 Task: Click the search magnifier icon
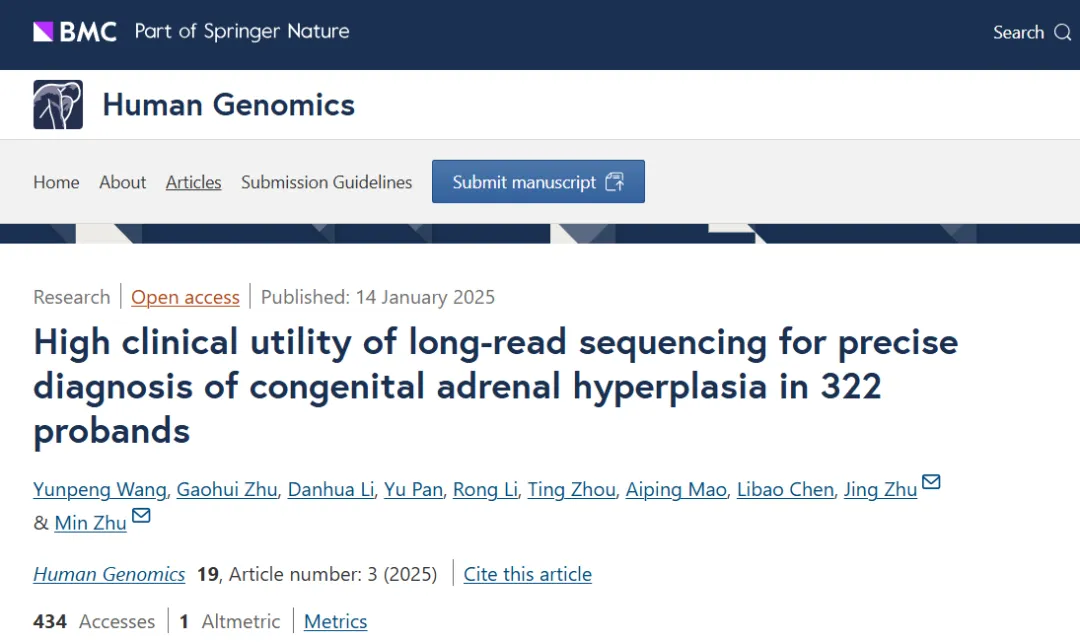click(x=1062, y=33)
